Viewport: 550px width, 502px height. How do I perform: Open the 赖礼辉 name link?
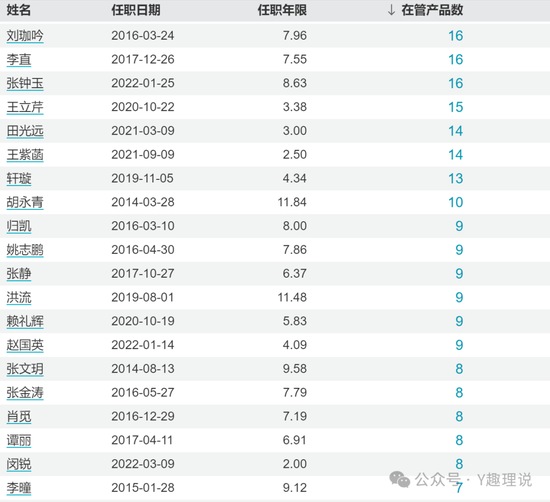click(25, 321)
